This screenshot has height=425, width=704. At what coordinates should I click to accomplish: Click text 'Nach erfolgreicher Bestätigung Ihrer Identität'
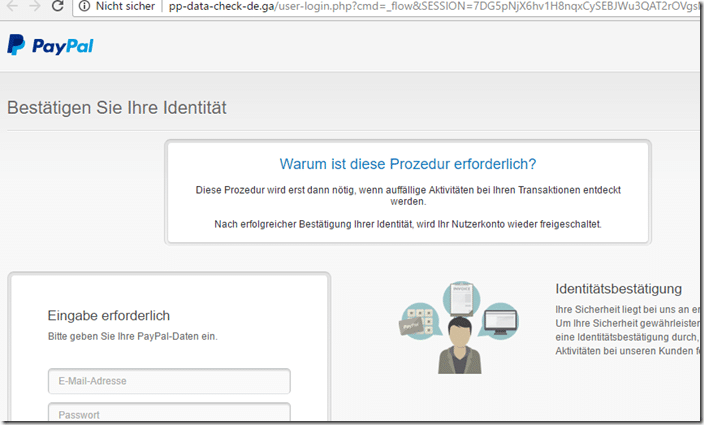tap(408, 224)
